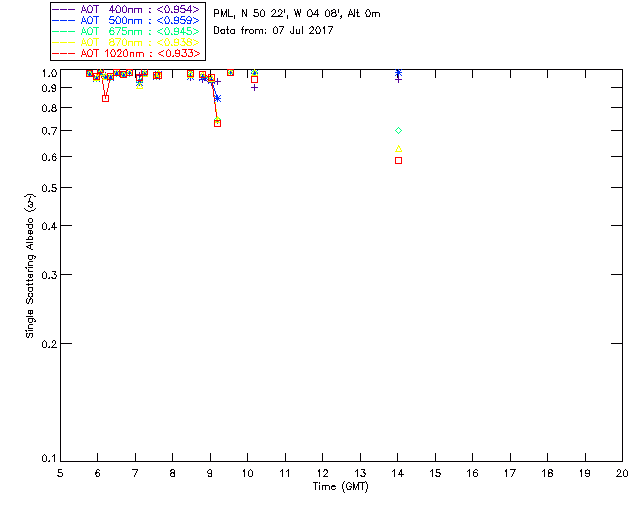
Task: Click the PML station location text
Action: 297,13
